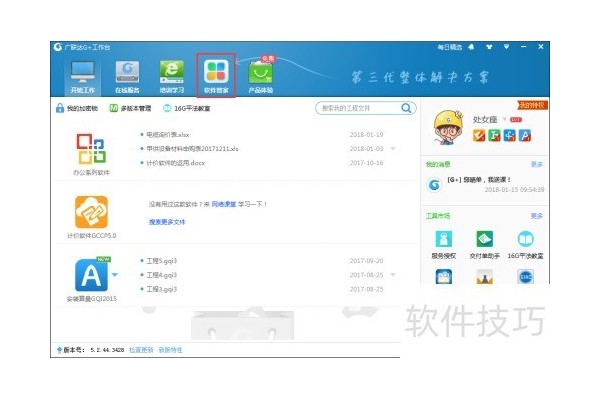The height and width of the screenshot is (400, 600).
Task: Open 16G平法教室 in 工具市场
Action: tap(525, 244)
